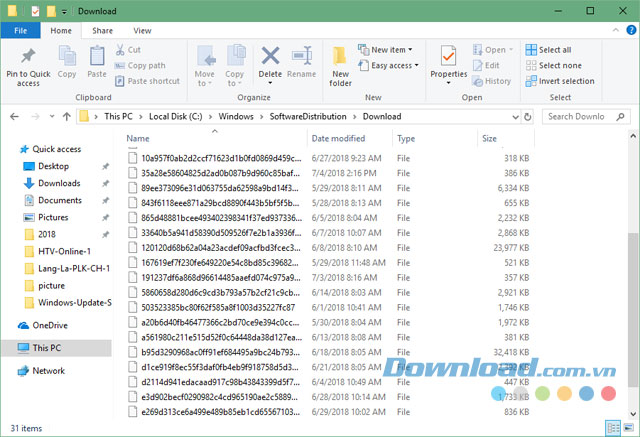This screenshot has height=437, width=640.
Task: Switch to the Share tab
Action: [102, 31]
